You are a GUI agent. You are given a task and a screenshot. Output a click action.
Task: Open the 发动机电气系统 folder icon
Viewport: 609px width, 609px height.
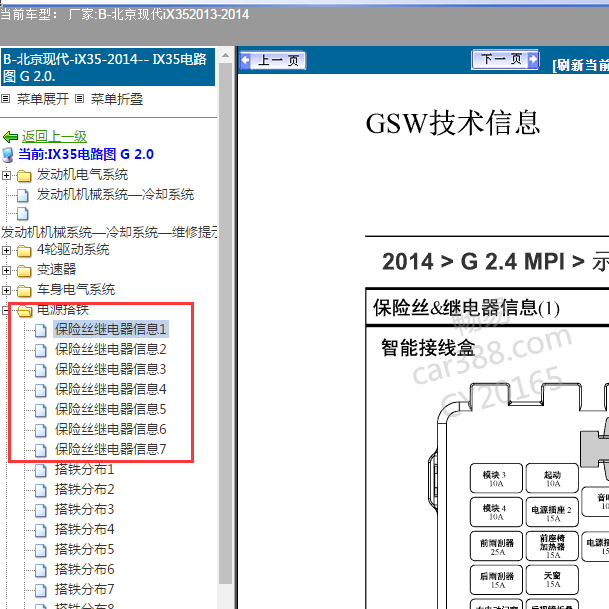(24, 176)
